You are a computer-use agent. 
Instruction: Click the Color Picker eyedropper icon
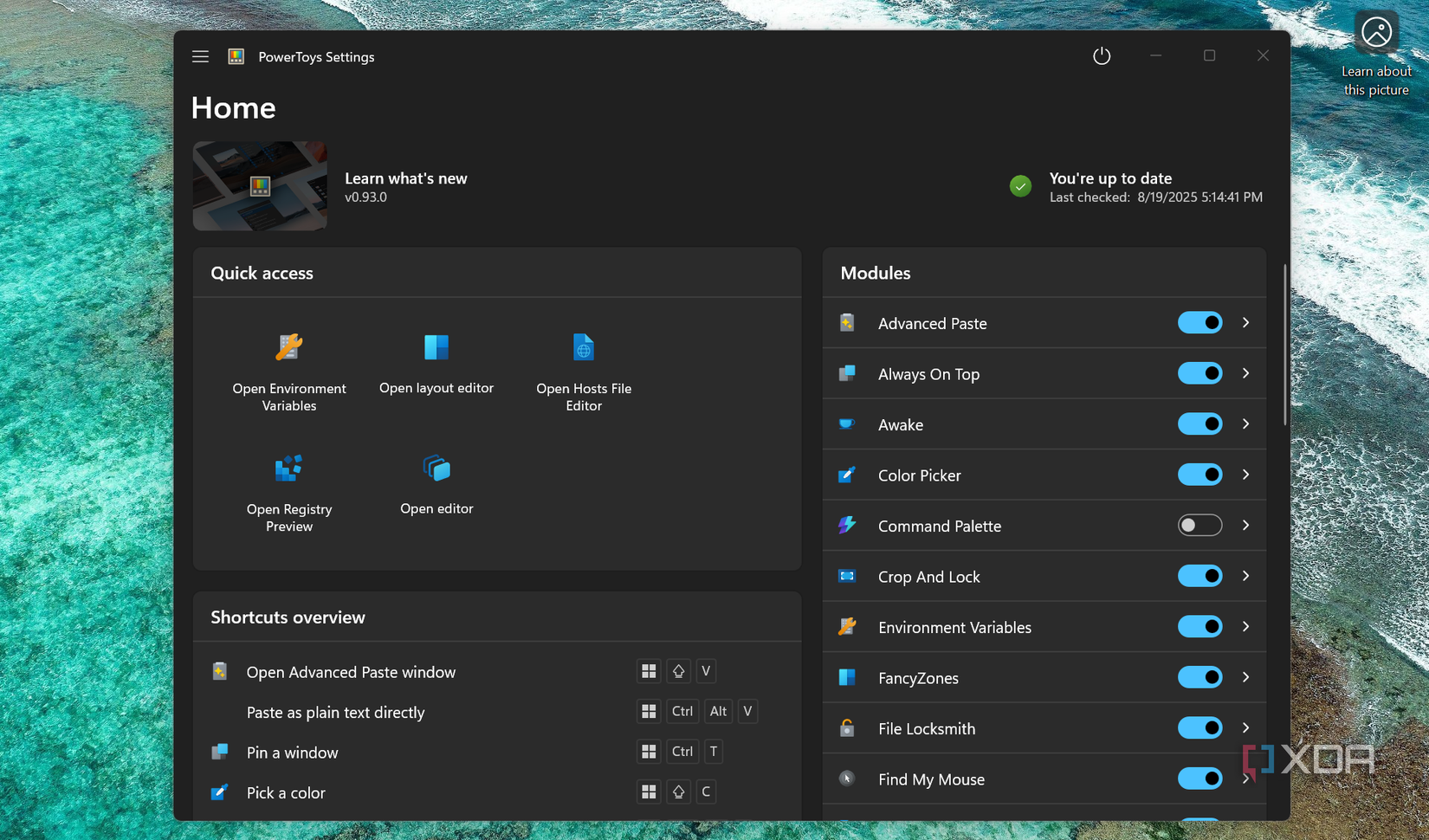tap(846, 475)
